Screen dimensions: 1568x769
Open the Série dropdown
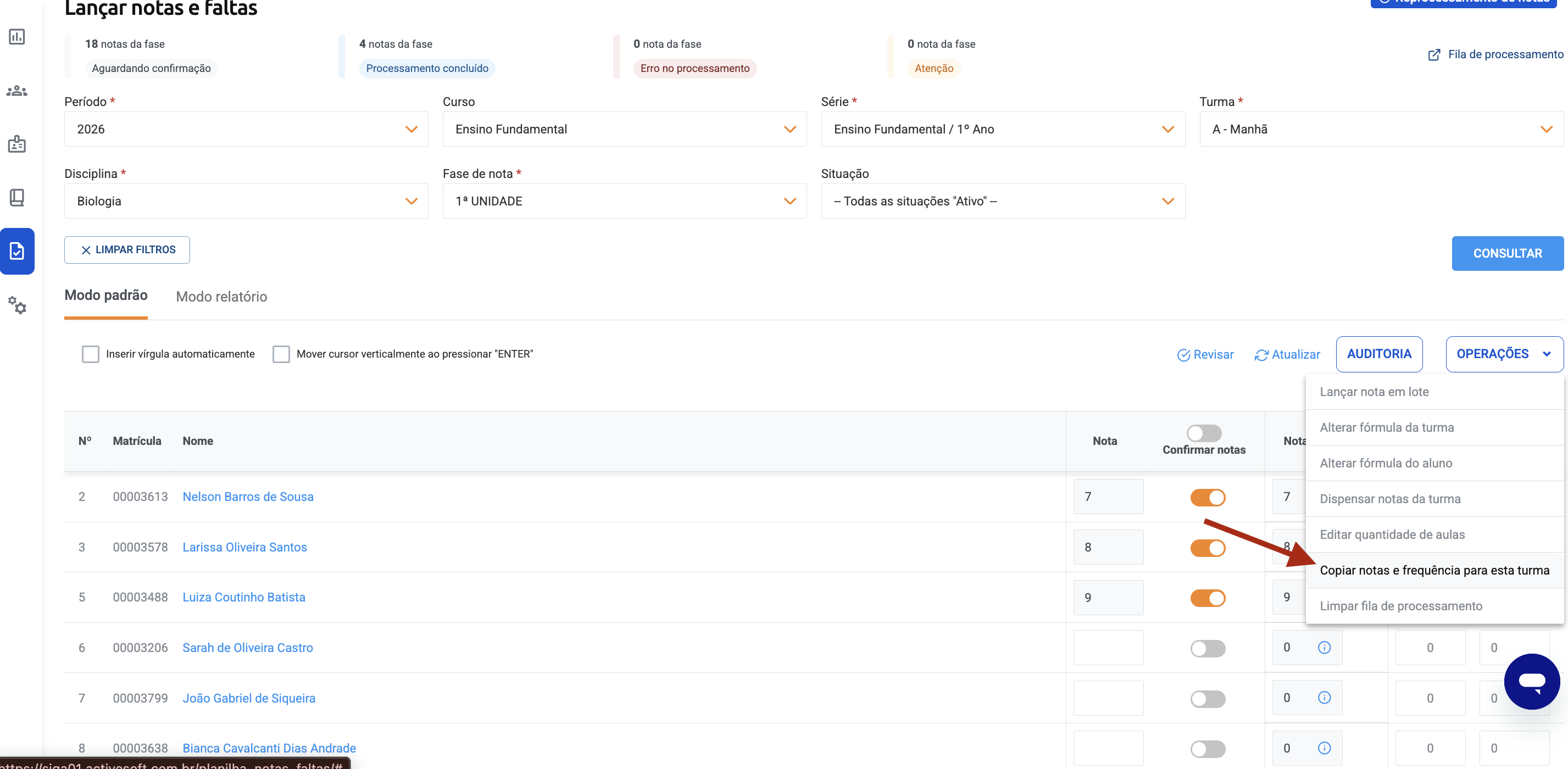click(1003, 129)
